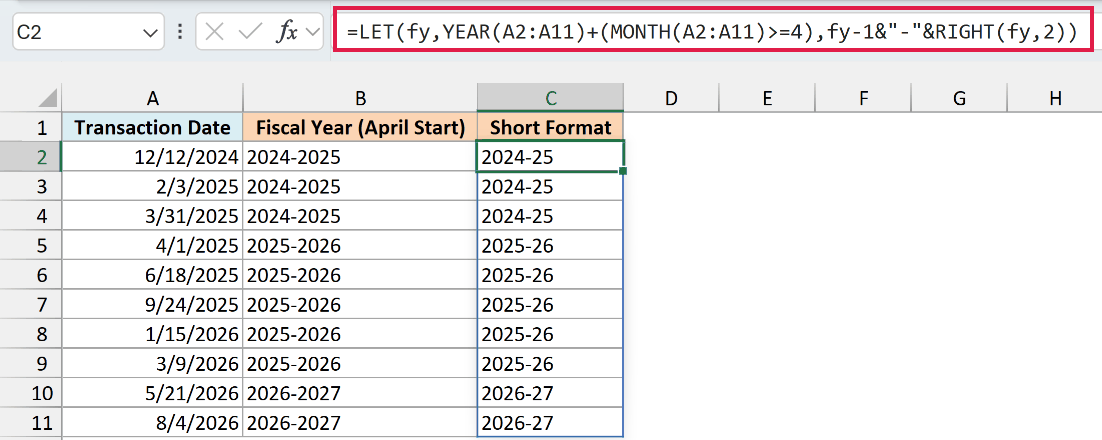The width and height of the screenshot is (1102, 440).
Task: Click Short Format cell in row 11
Action: [550, 422]
